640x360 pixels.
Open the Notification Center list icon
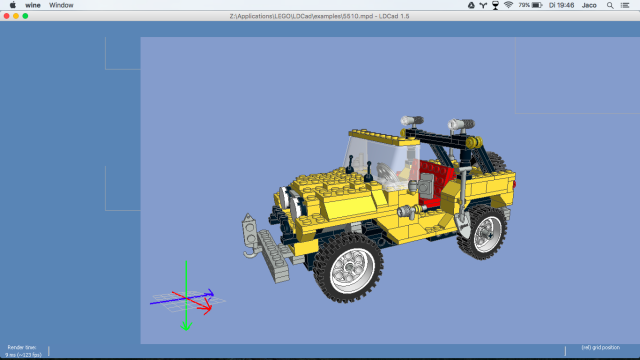(x=625, y=5)
